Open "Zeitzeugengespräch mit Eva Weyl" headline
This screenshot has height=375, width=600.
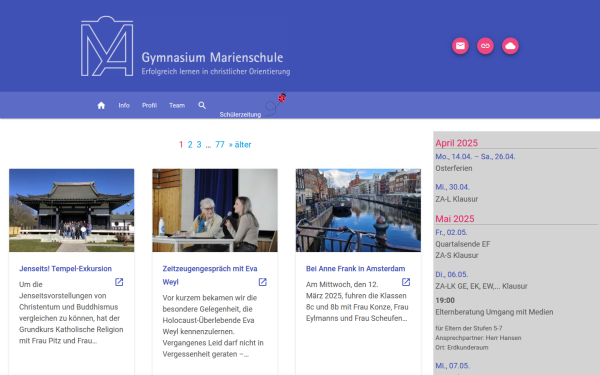(x=210, y=275)
